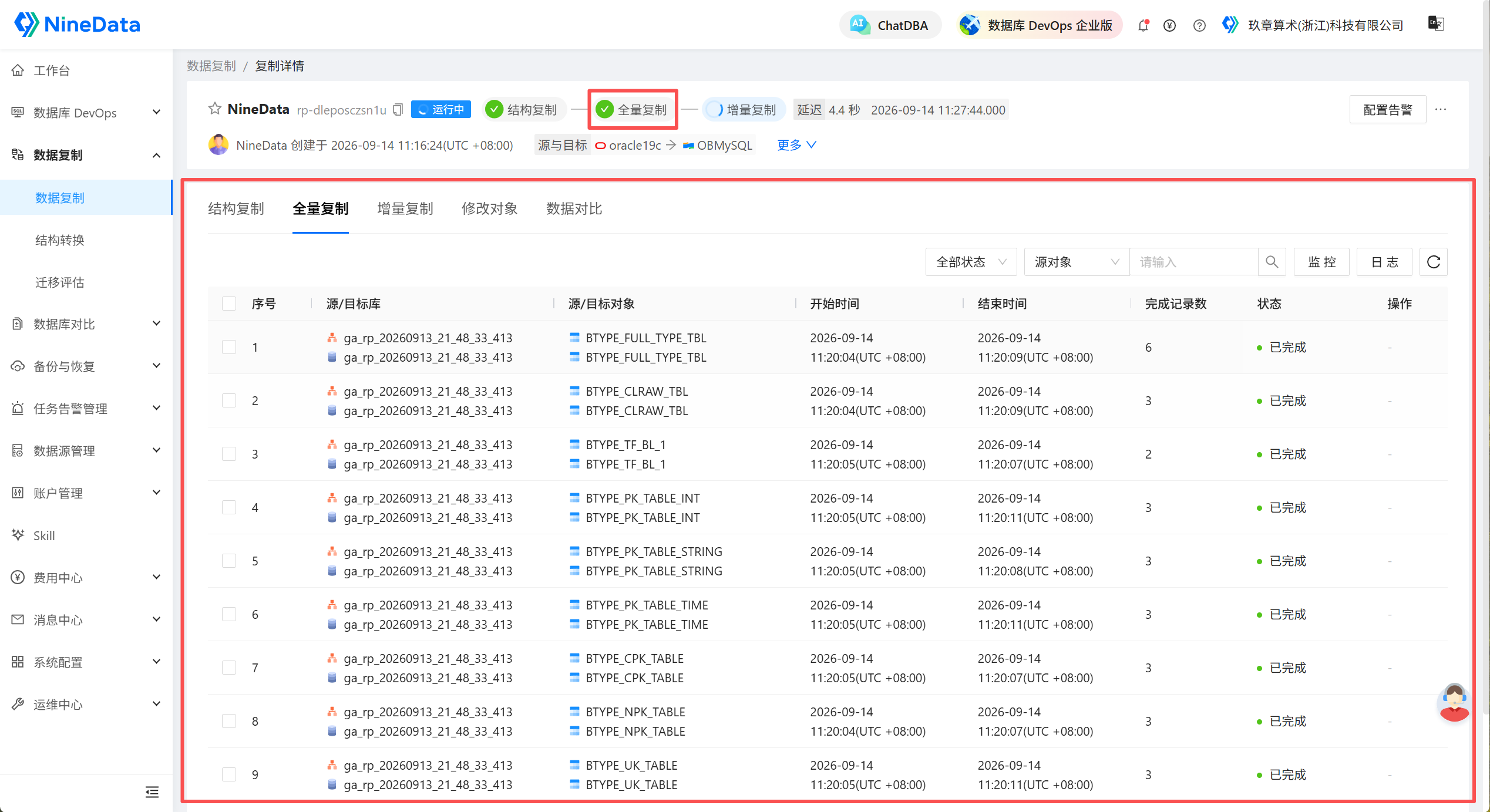The image size is (1490, 812).
Task: Open the 数据对比 tab
Action: coord(574,208)
